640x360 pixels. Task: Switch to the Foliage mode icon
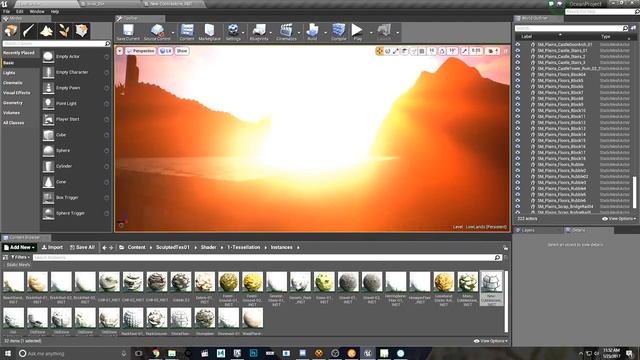point(64,31)
